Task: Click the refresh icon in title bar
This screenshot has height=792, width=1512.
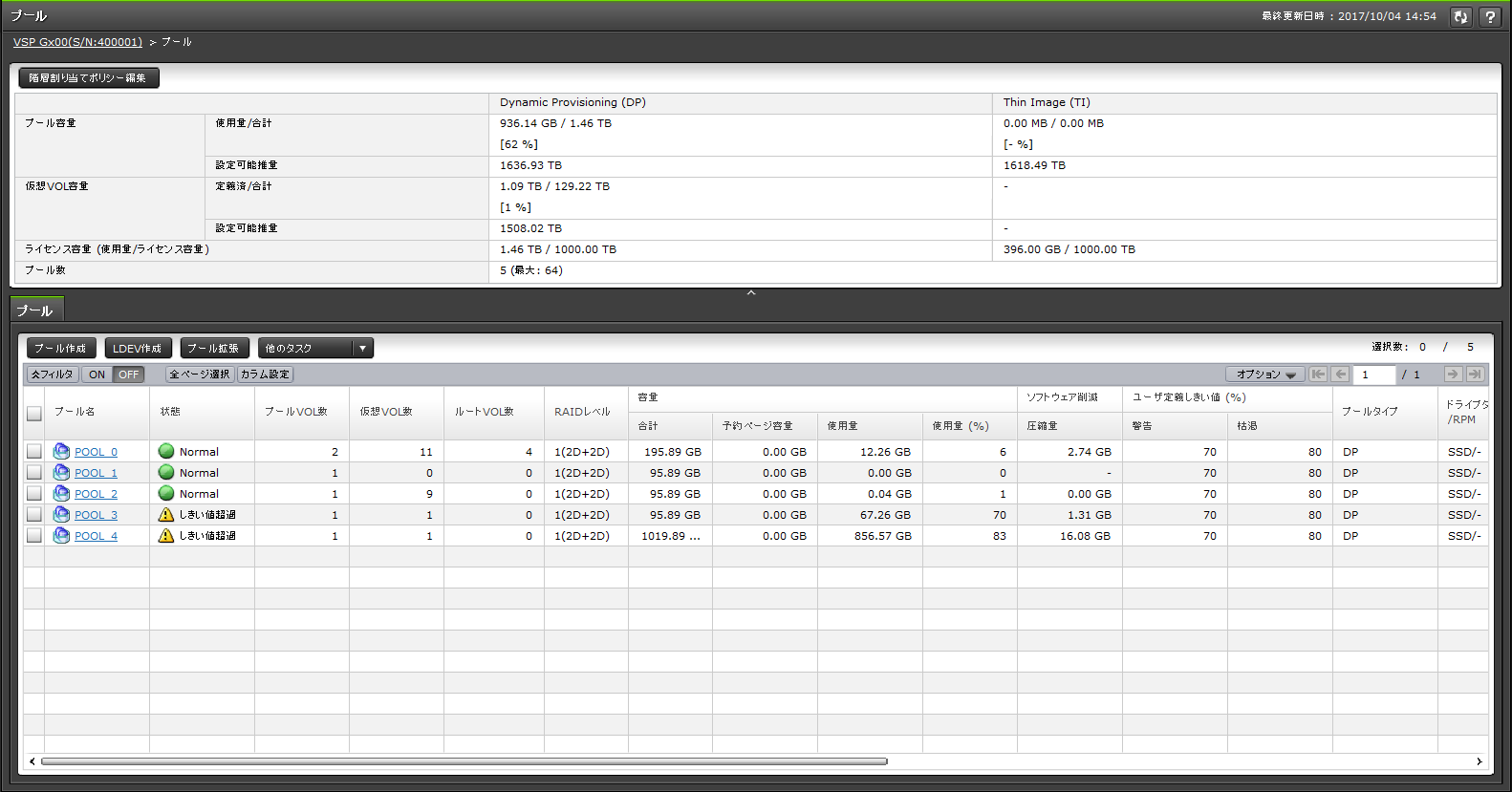Action: [x=1460, y=16]
